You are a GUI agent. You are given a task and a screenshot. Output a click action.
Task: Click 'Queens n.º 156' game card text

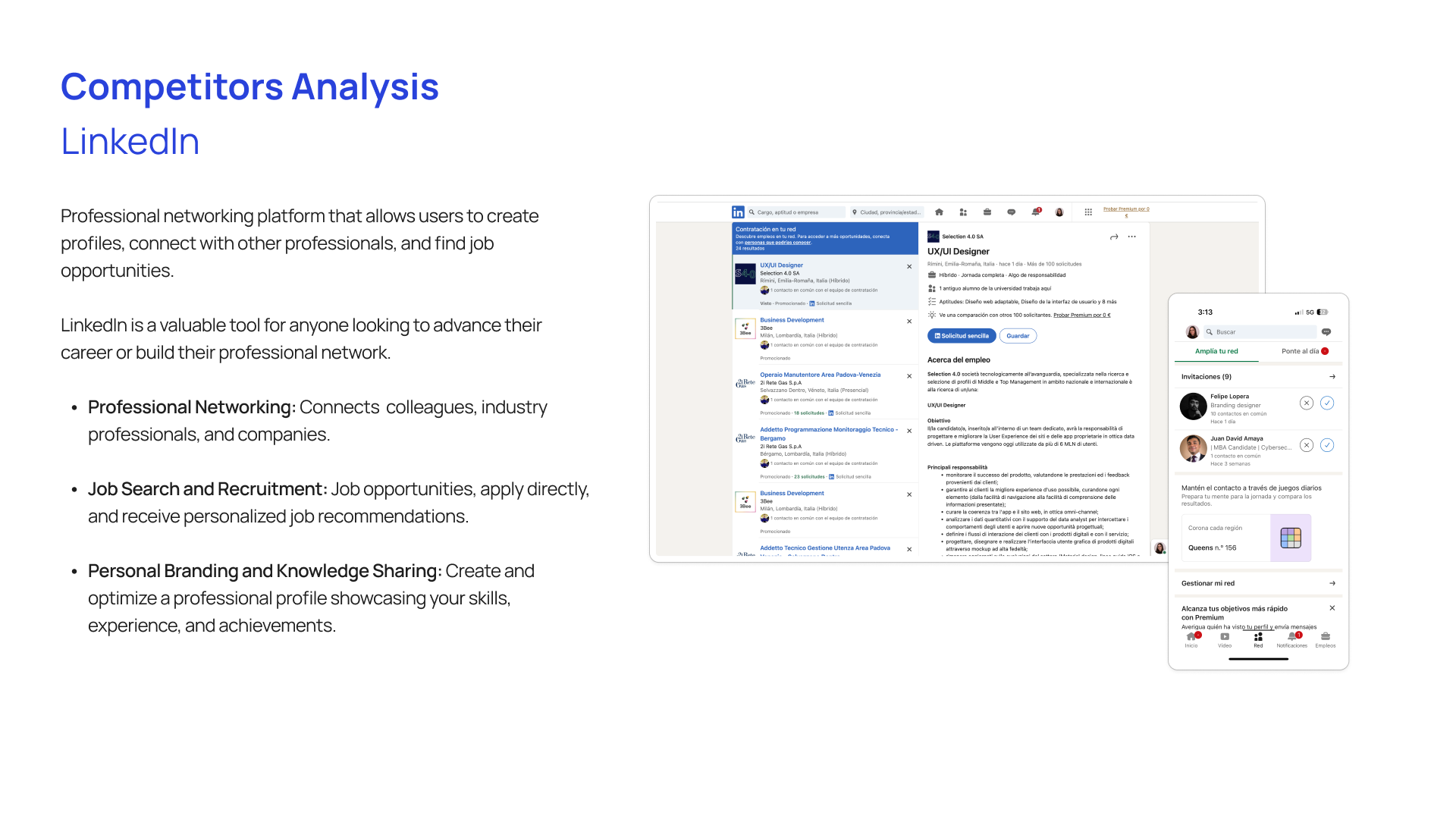pyautogui.click(x=1212, y=548)
